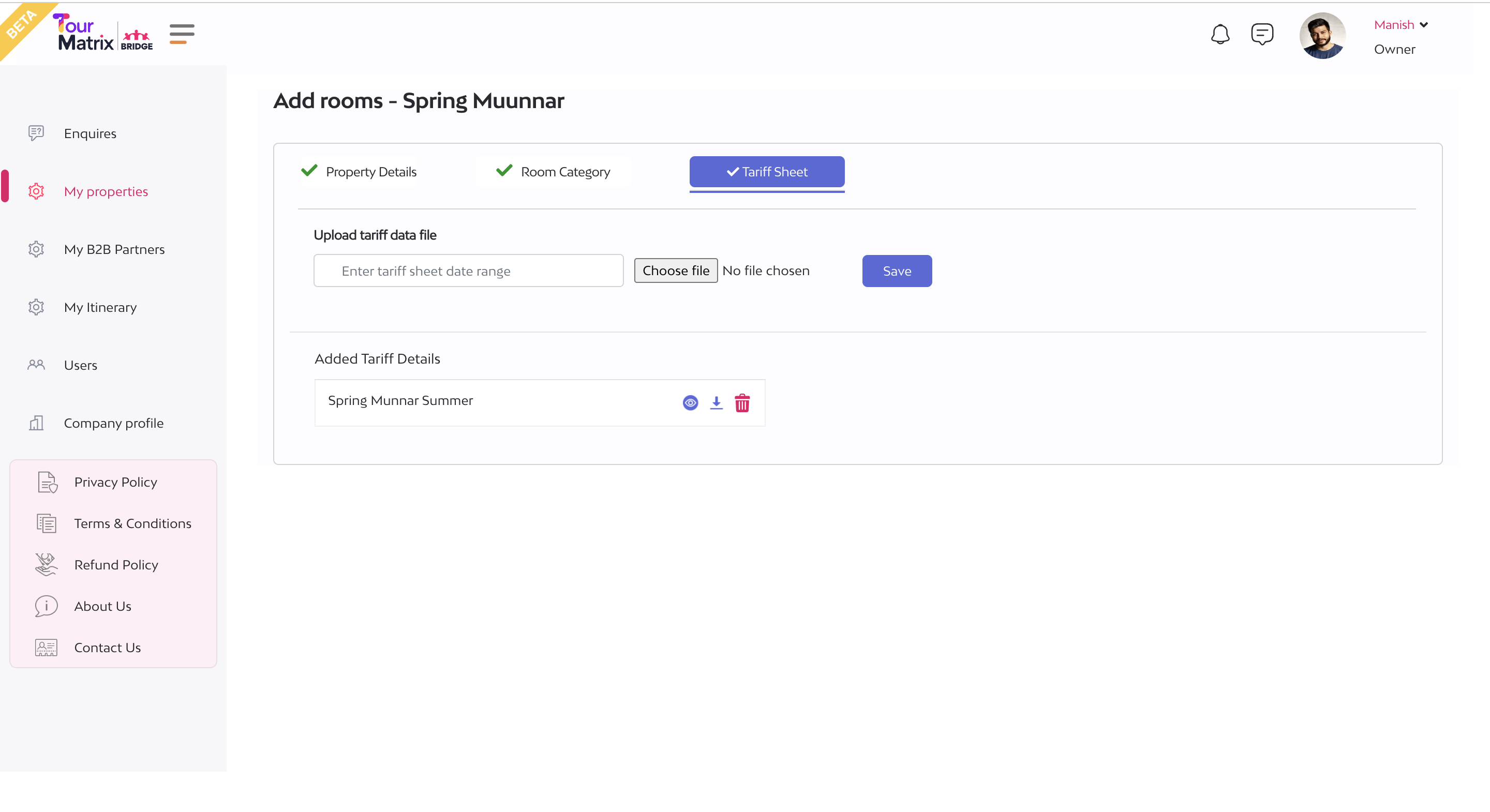Click the Users sidebar icon
The height and width of the screenshot is (812, 1490).
click(36, 365)
